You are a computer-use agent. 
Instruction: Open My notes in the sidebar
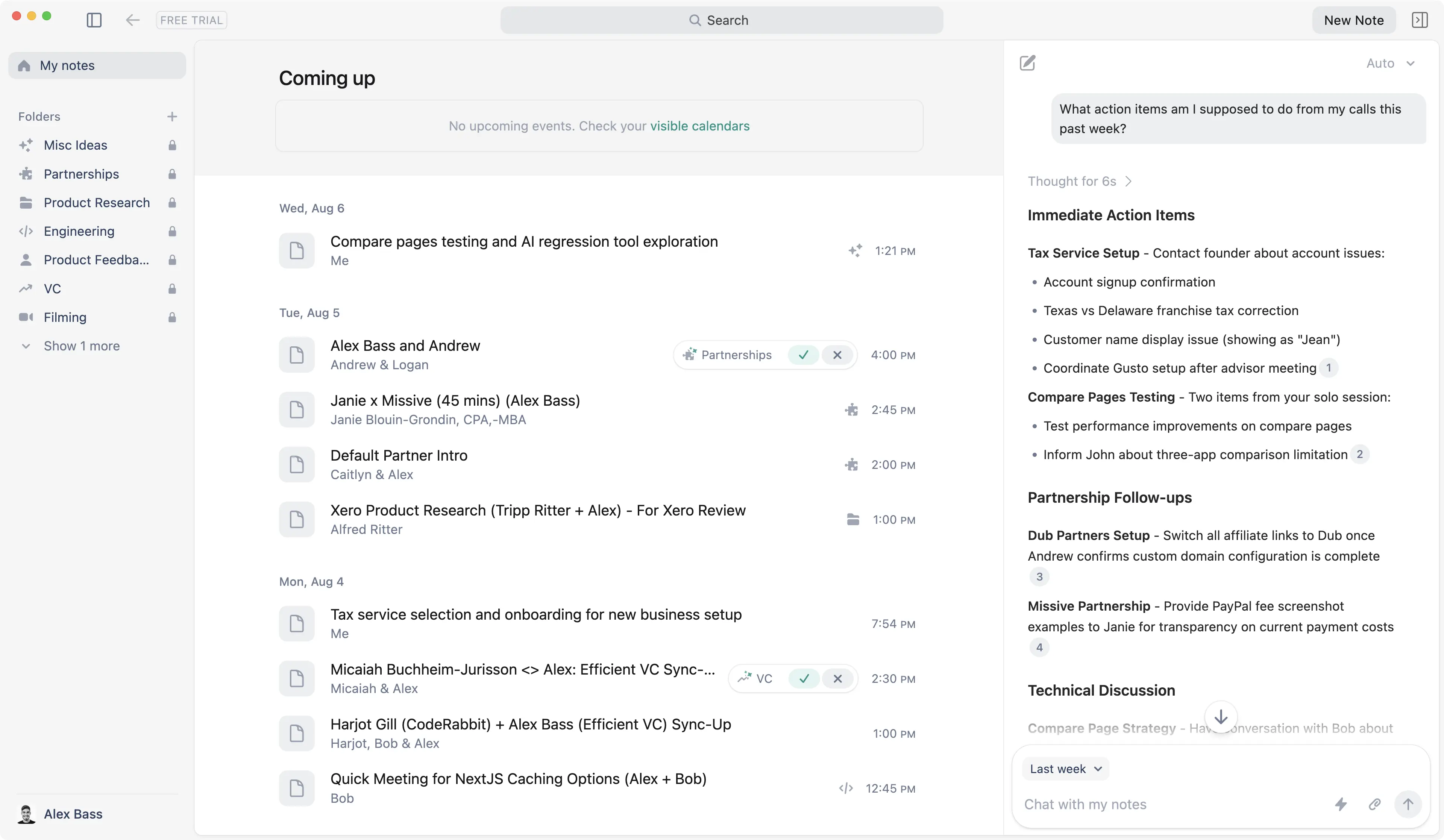[97, 65]
